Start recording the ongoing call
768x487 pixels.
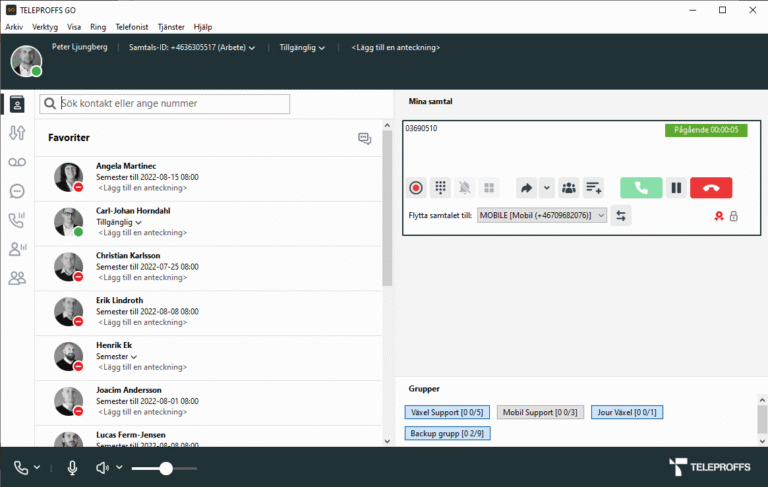click(416, 188)
